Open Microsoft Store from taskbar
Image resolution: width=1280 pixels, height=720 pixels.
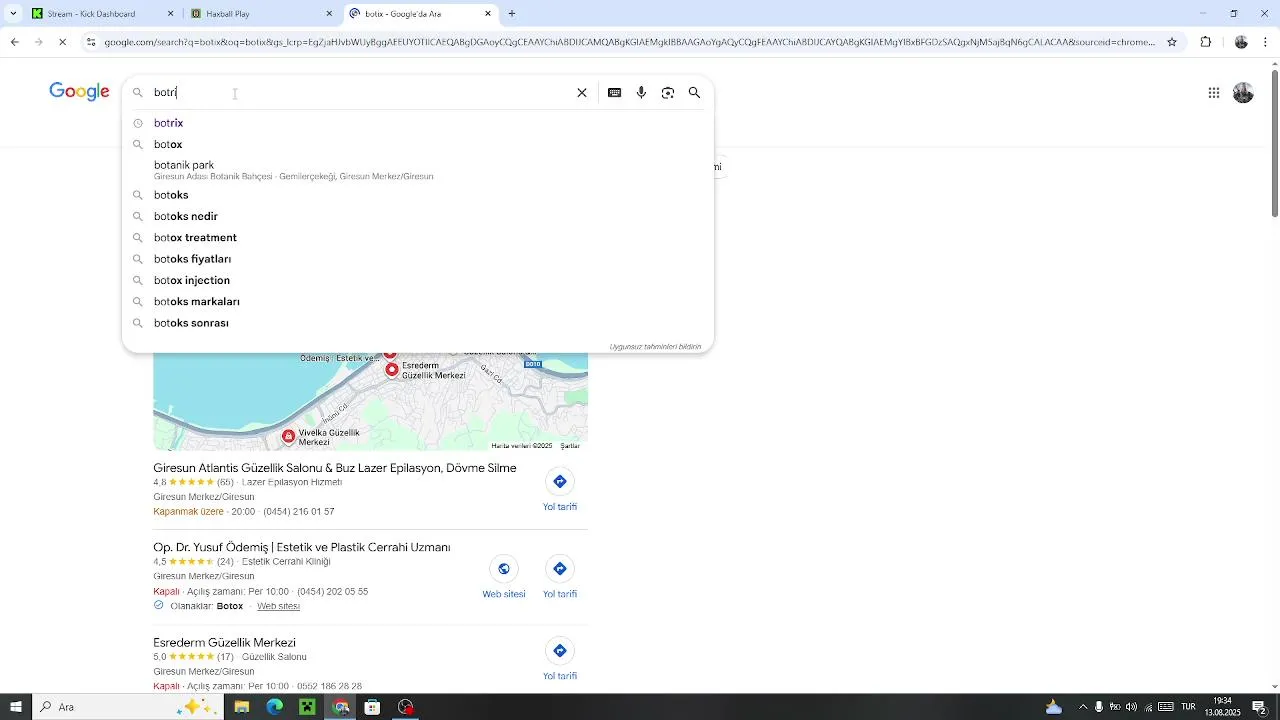click(372, 707)
